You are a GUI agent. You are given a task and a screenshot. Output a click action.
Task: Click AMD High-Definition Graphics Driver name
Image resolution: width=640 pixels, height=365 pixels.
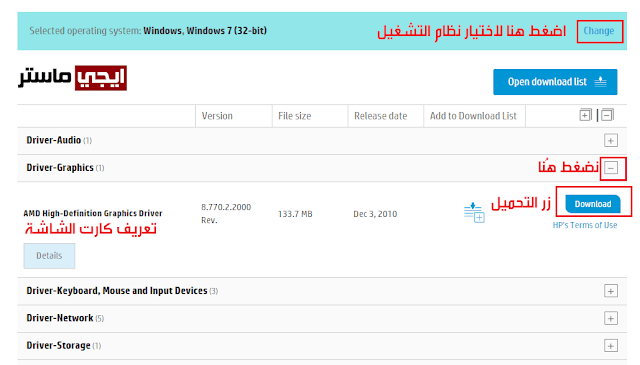(93, 214)
